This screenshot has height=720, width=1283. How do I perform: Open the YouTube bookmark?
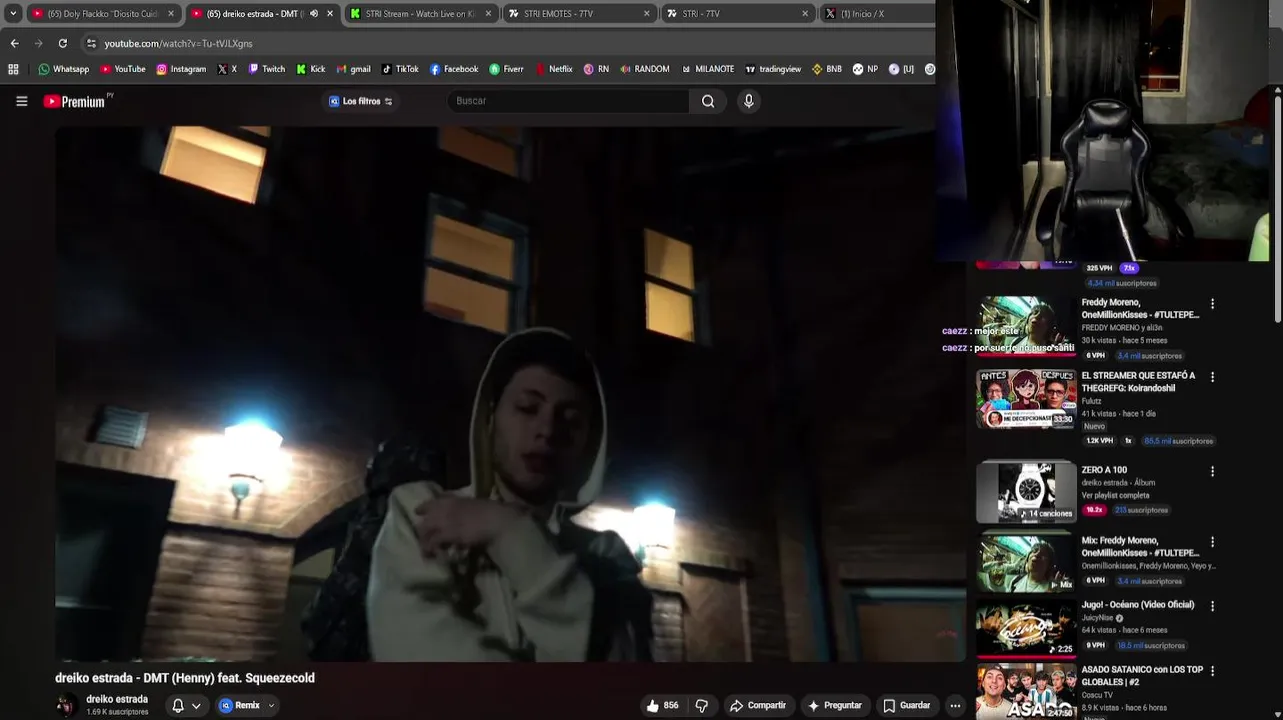click(122, 69)
